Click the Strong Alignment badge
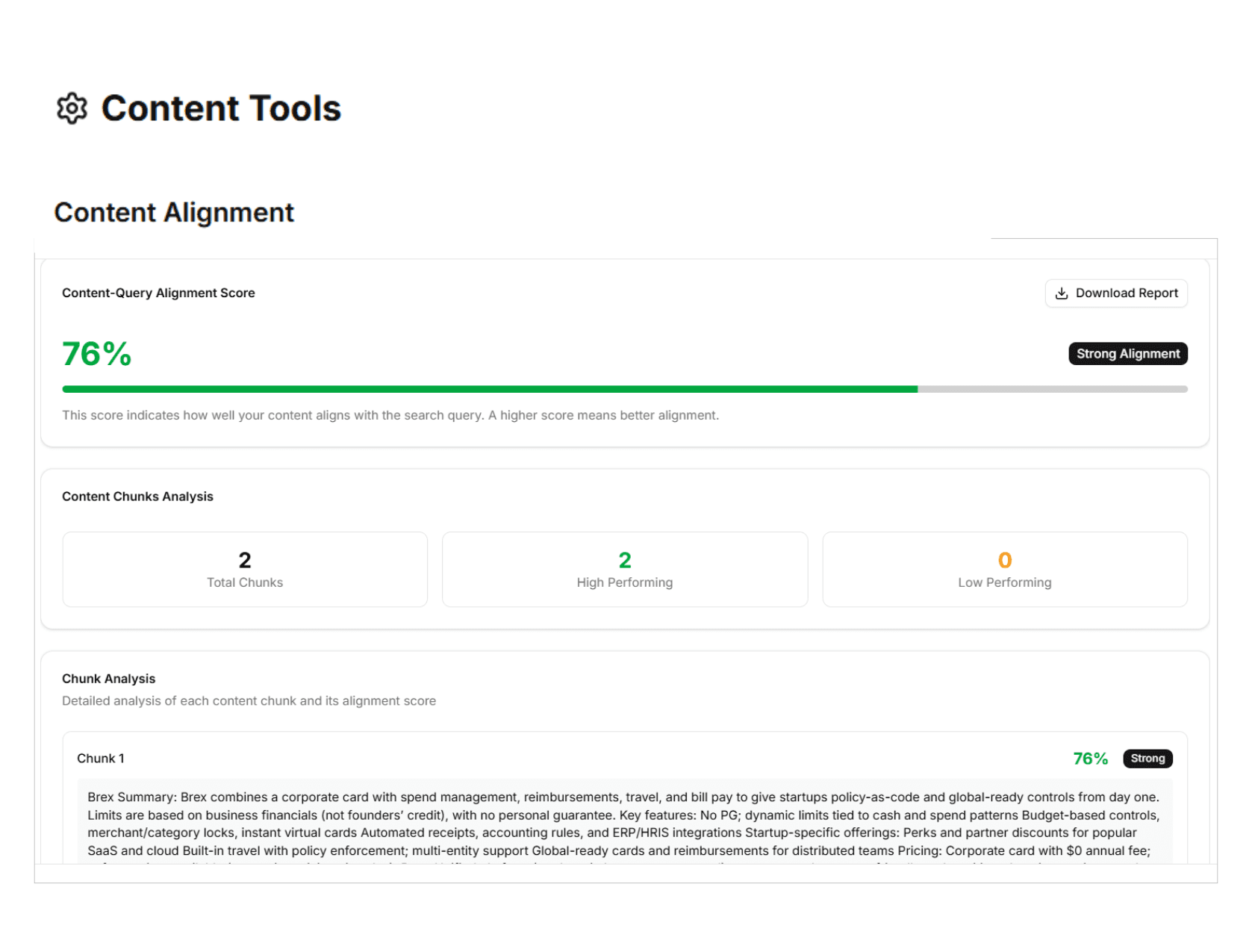Screen dimensions: 1252x952 point(1127,353)
